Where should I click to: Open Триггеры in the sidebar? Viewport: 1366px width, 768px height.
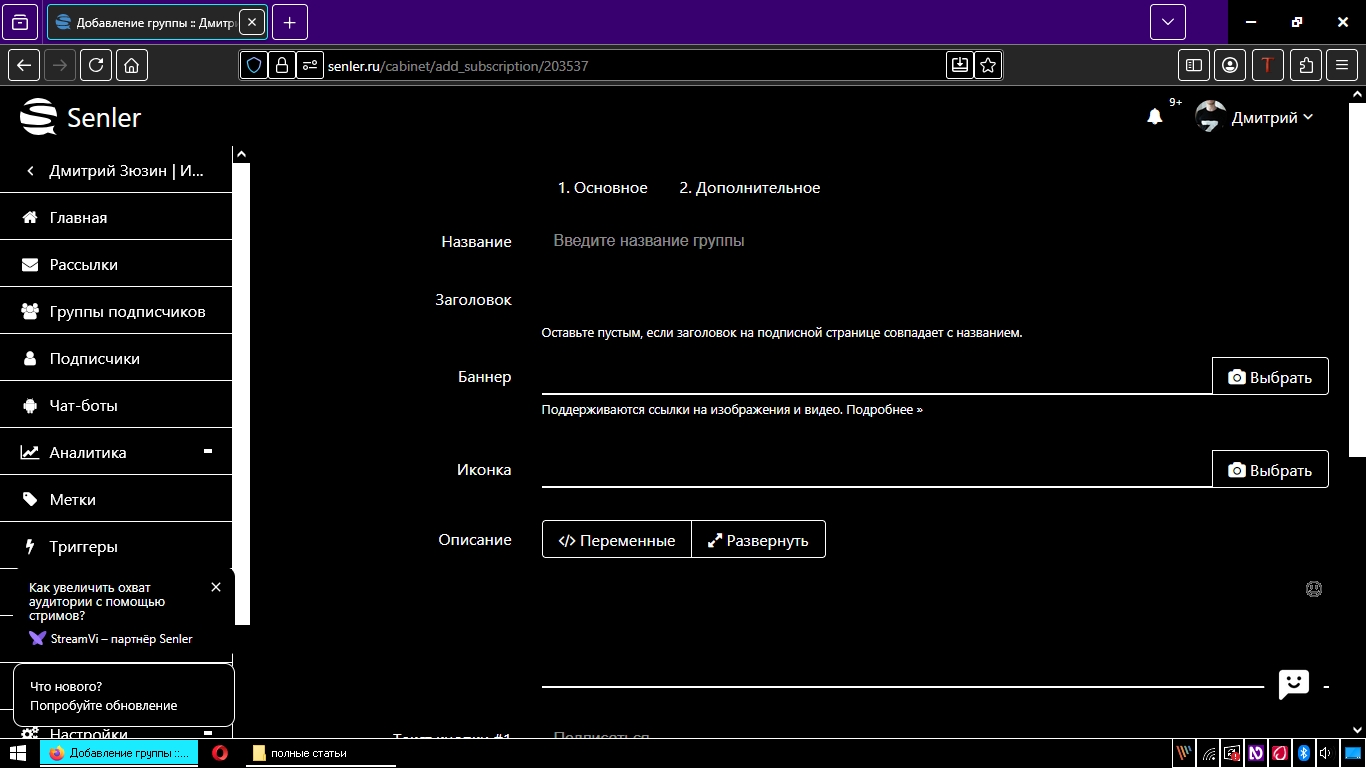coord(84,547)
